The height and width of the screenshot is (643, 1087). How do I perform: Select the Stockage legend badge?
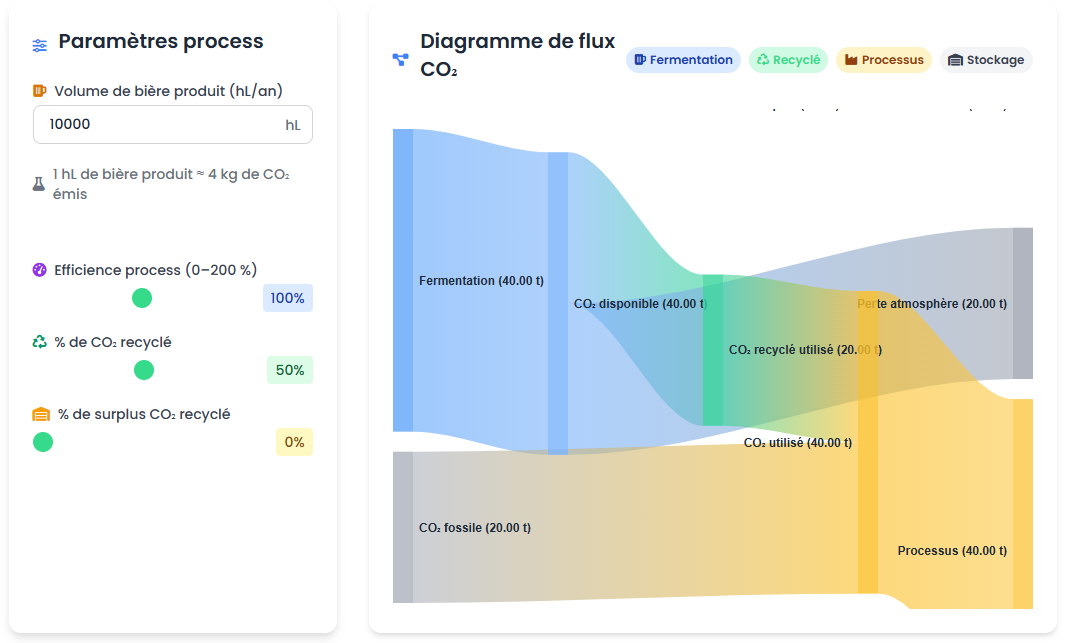[x=985, y=60]
